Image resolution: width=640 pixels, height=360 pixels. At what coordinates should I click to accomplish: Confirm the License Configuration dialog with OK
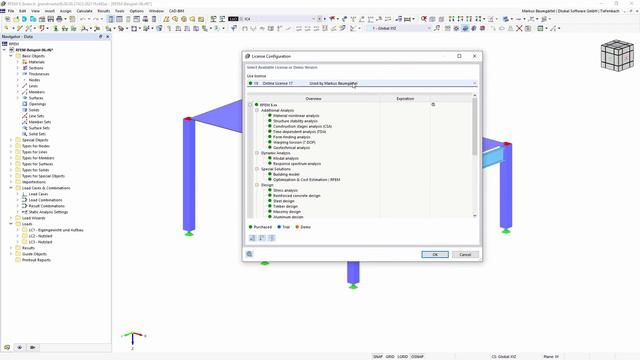pyautogui.click(x=435, y=254)
